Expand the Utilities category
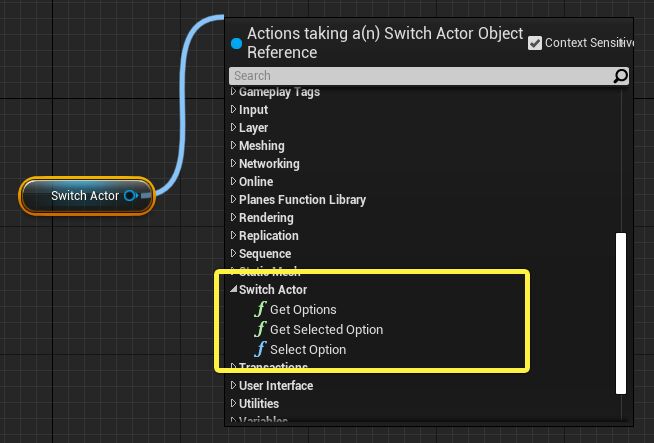 (234, 403)
